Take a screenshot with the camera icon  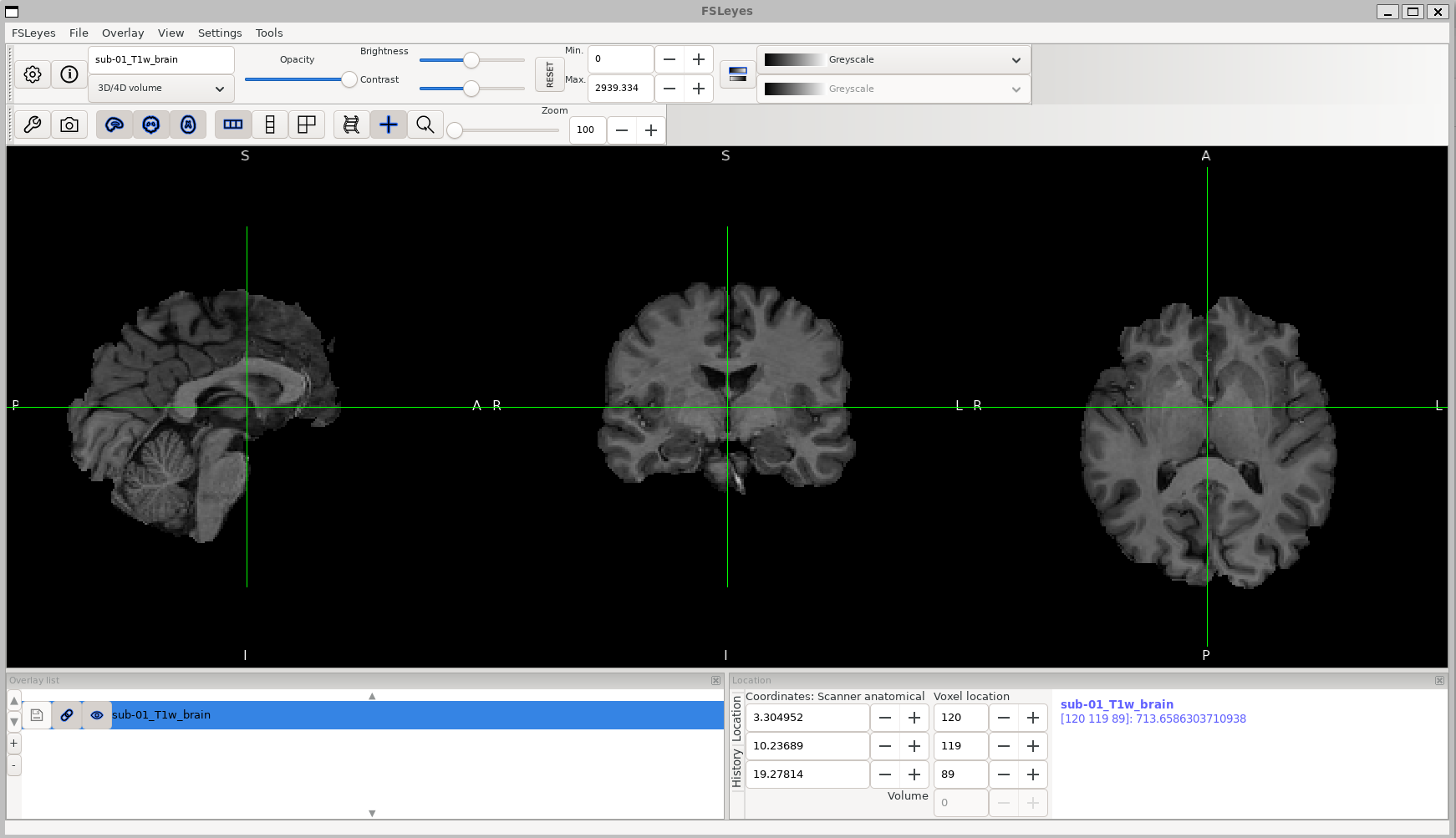[69, 124]
